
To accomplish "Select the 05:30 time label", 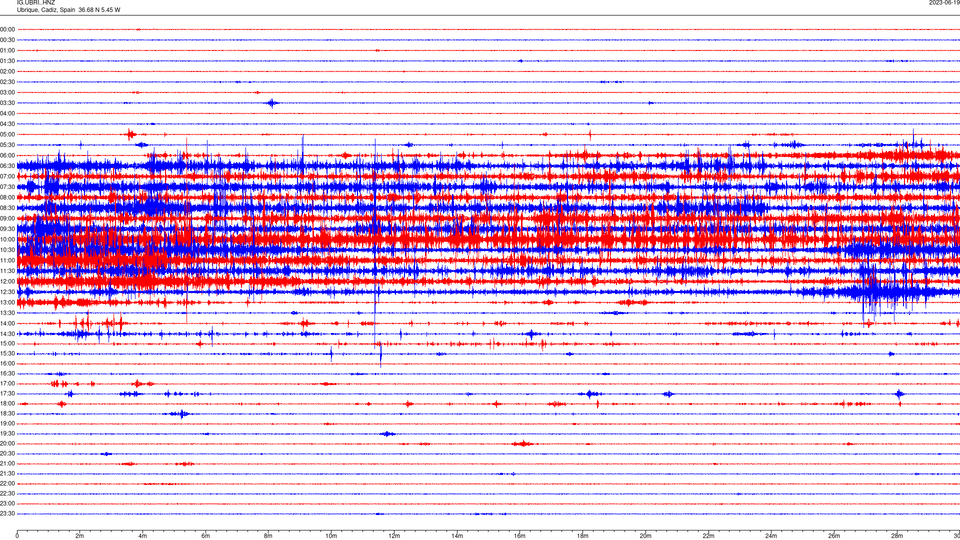I will click(7, 145).
